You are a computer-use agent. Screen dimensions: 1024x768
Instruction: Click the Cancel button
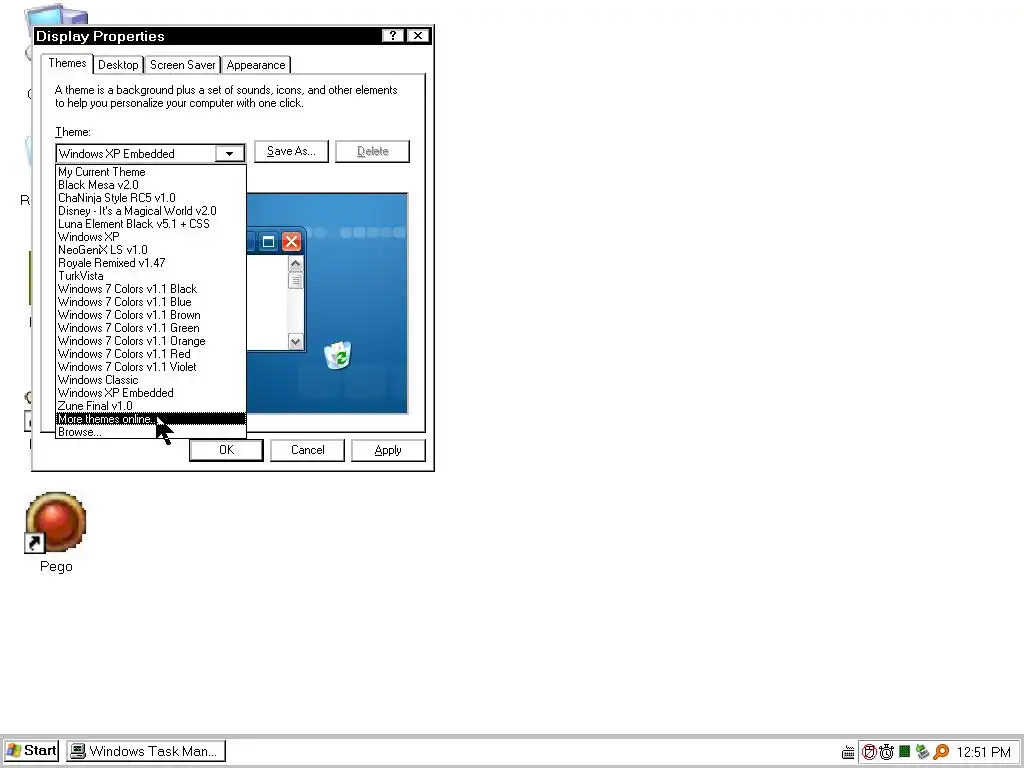tap(308, 450)
